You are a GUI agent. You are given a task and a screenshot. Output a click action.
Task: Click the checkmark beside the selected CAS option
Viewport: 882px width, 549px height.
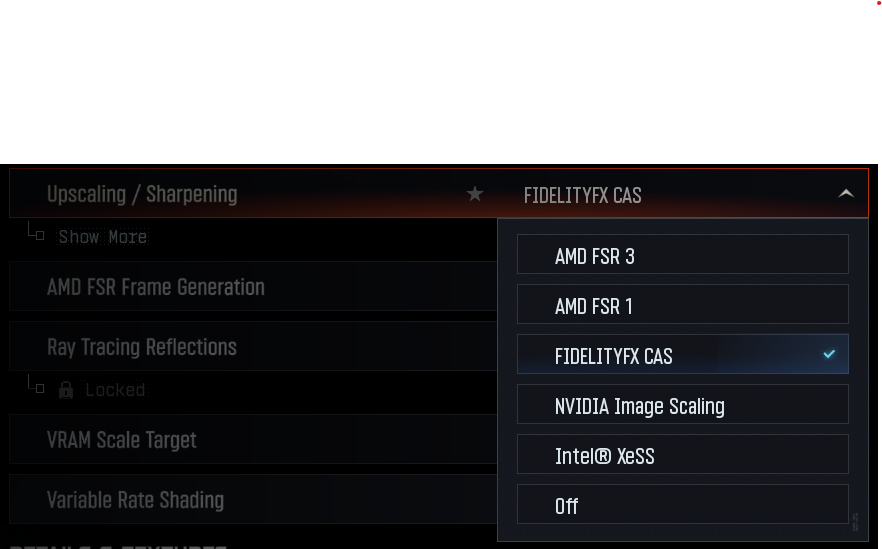click(x=829, y=354)
